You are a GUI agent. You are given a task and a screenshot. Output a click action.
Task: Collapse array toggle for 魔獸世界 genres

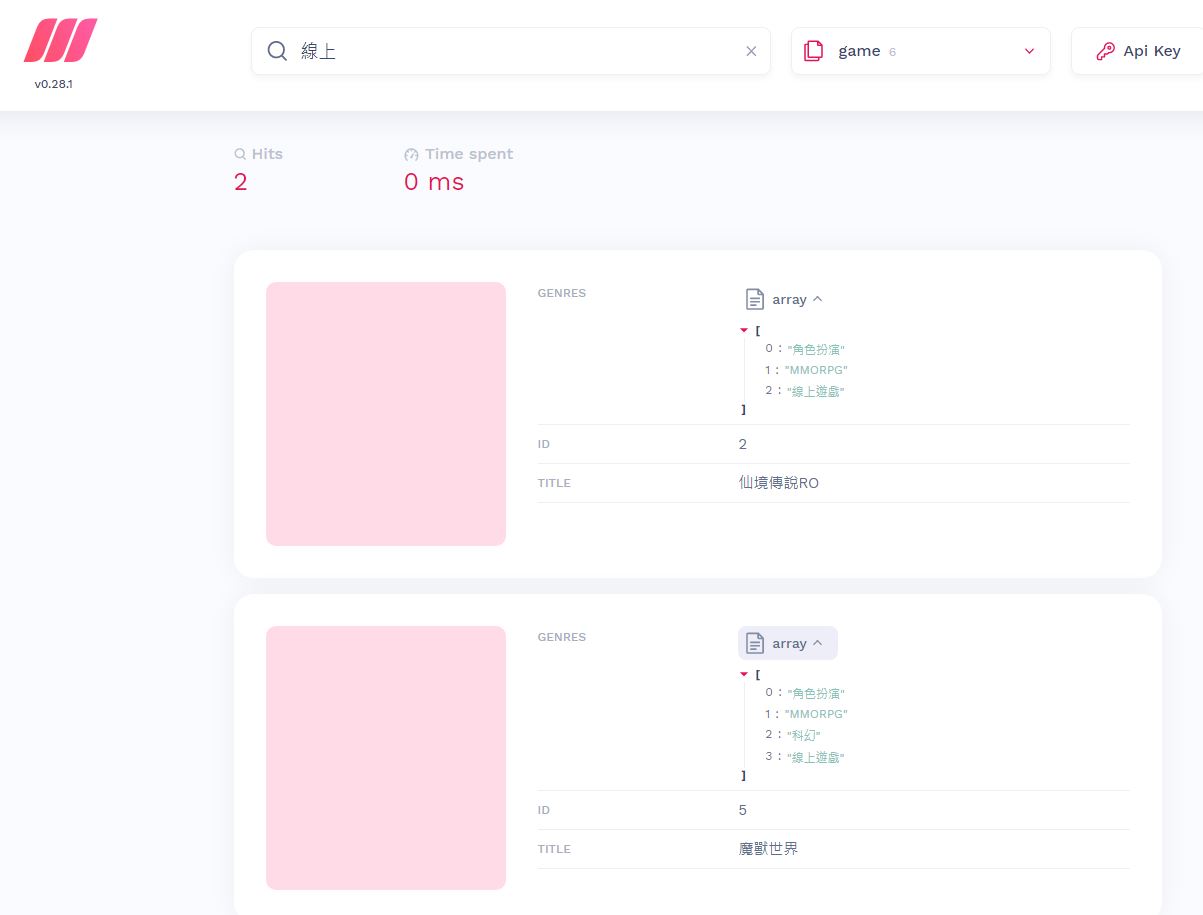pos(788,643)
